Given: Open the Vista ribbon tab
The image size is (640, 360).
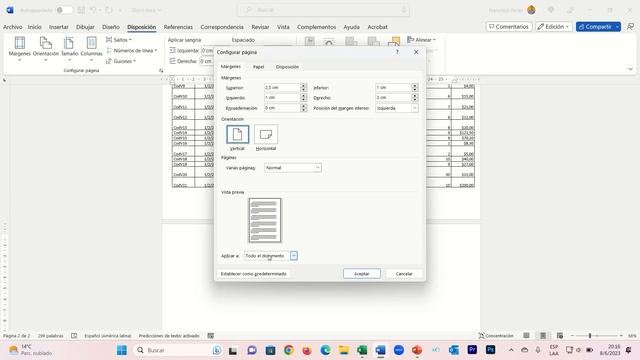Looking at the screenshot, I should pyautogui.click(x=283, y=27).
